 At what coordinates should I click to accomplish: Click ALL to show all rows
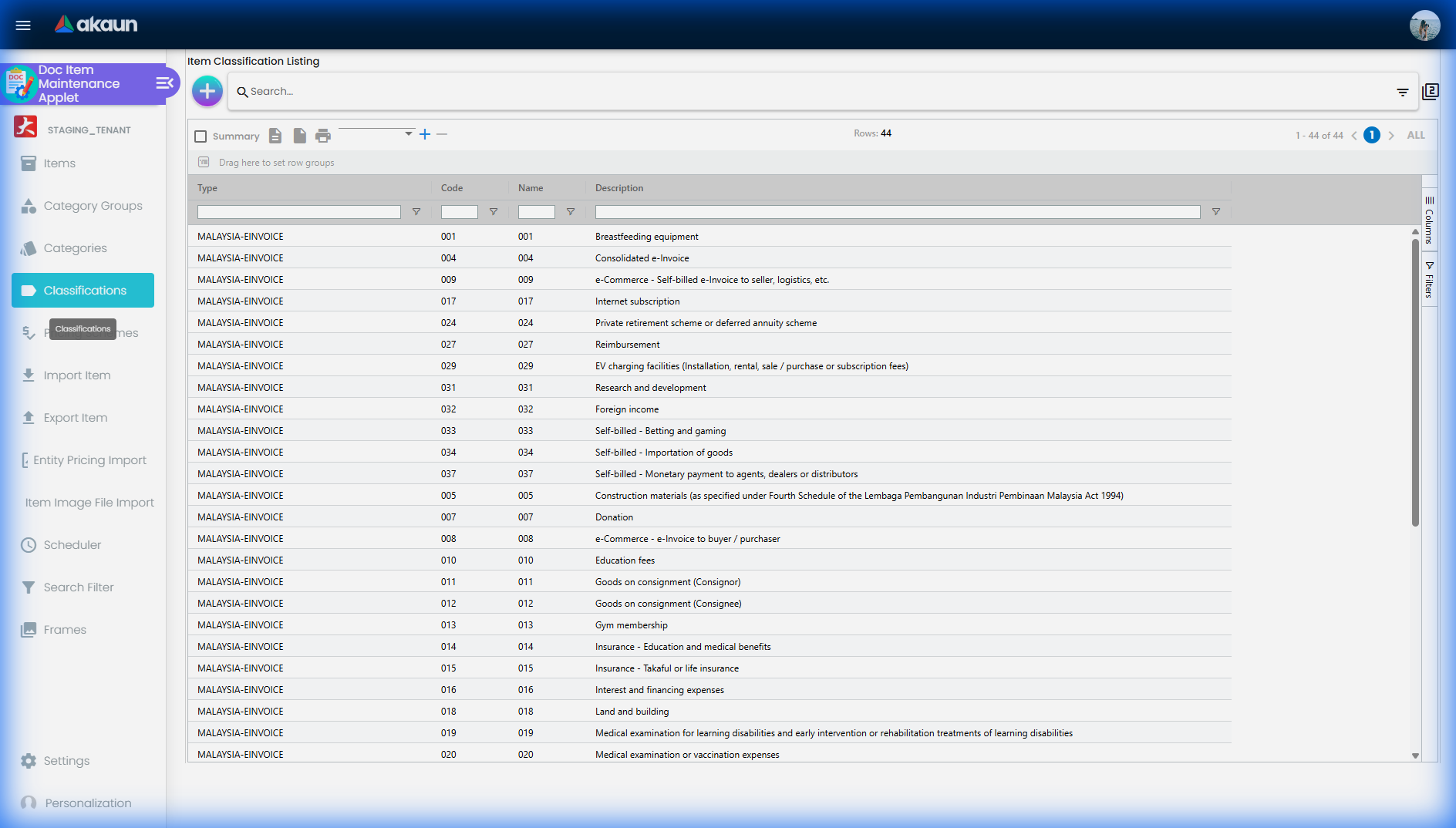click(x=1416, y=136)
